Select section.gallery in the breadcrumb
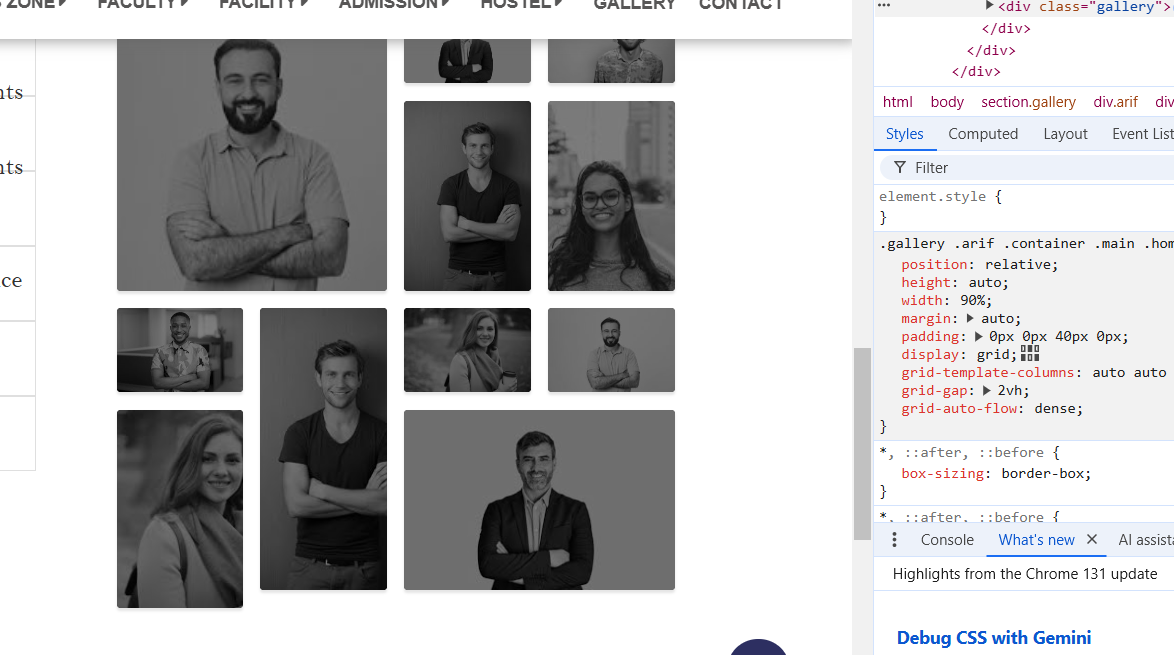This screenshot has width=1174, height=655. click(1028, 102)
